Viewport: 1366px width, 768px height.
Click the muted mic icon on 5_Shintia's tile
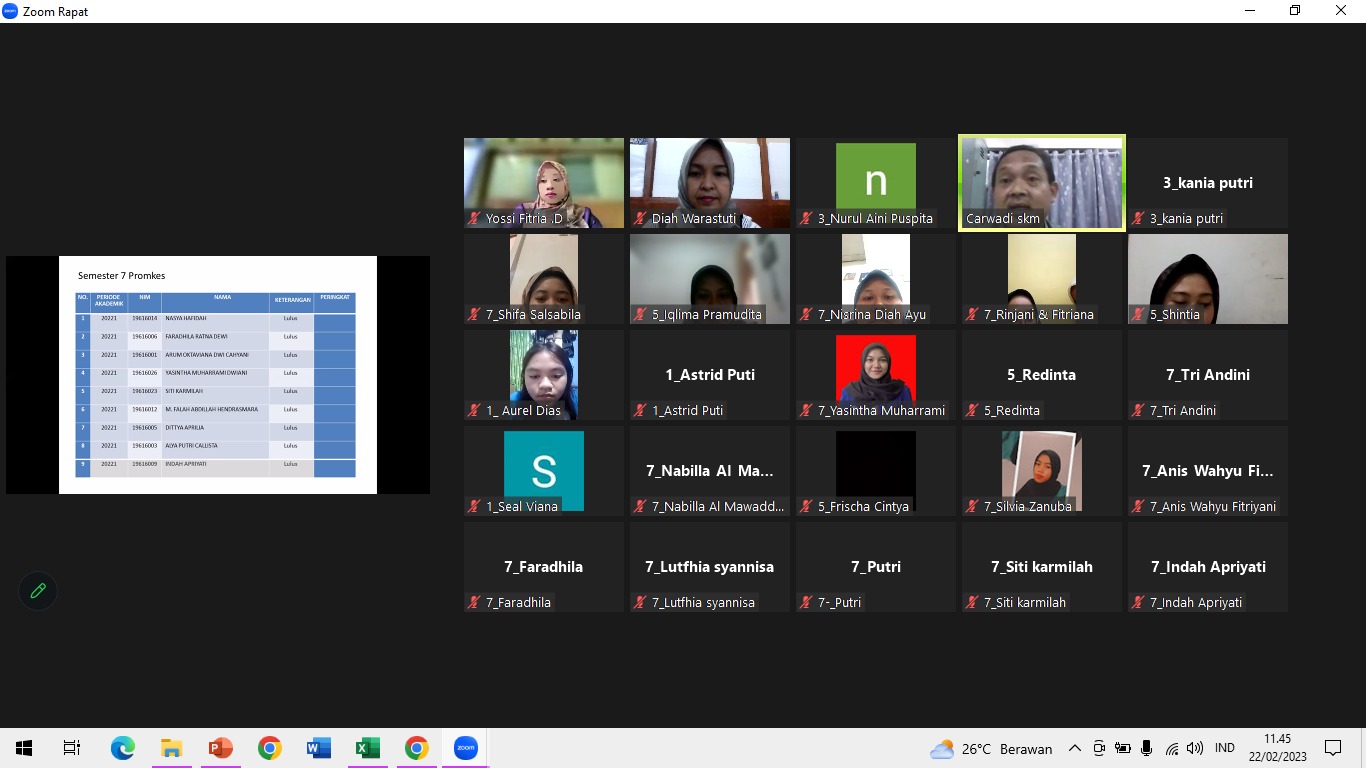click(x=1138, y=314)
